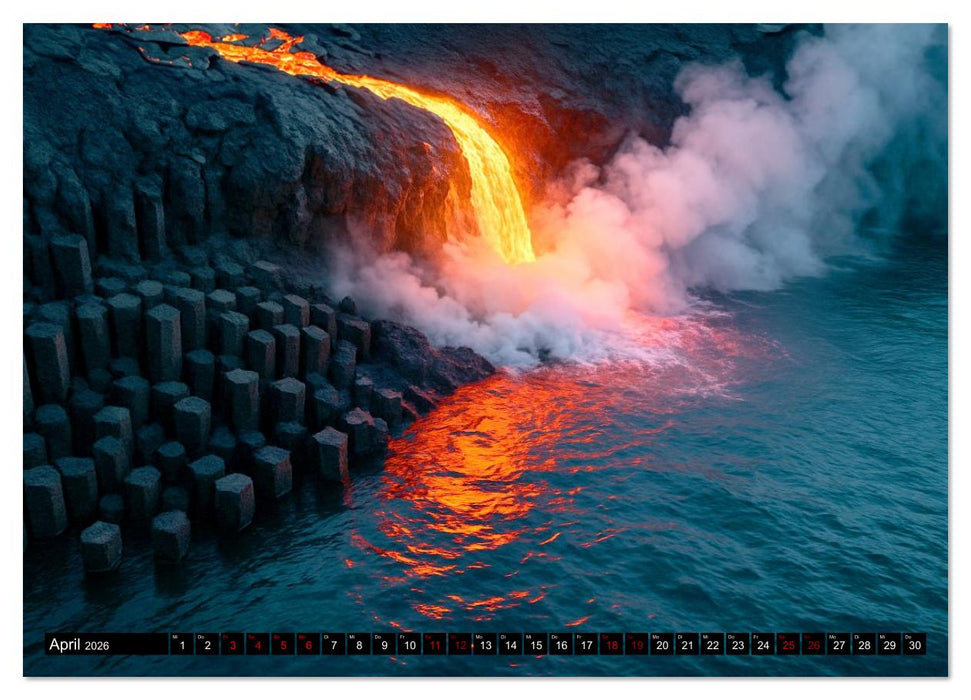Click day 8 in the date row
The width and height of the screenshot is (971, 700).
point(358,645)
